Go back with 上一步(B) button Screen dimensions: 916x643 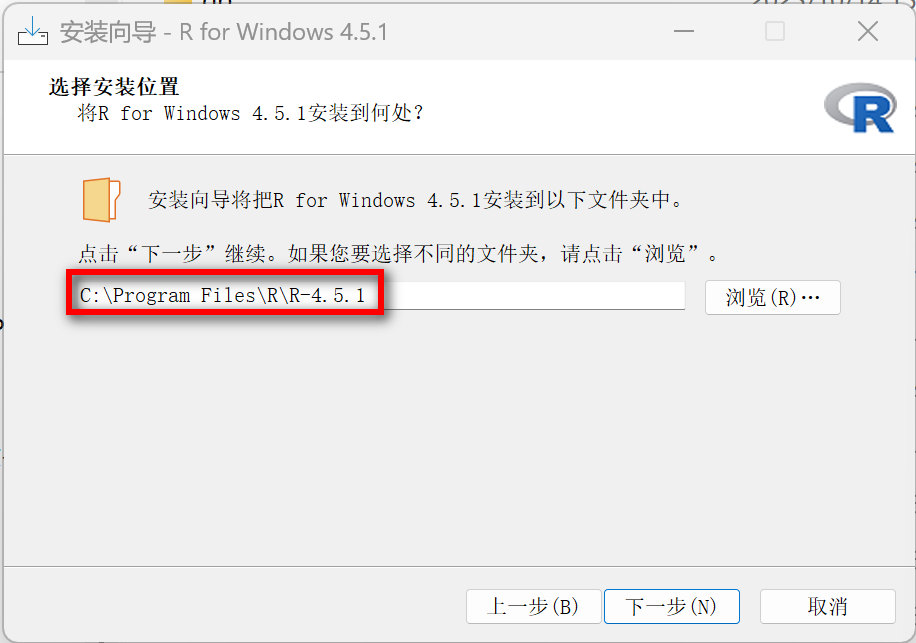[533, 606]
